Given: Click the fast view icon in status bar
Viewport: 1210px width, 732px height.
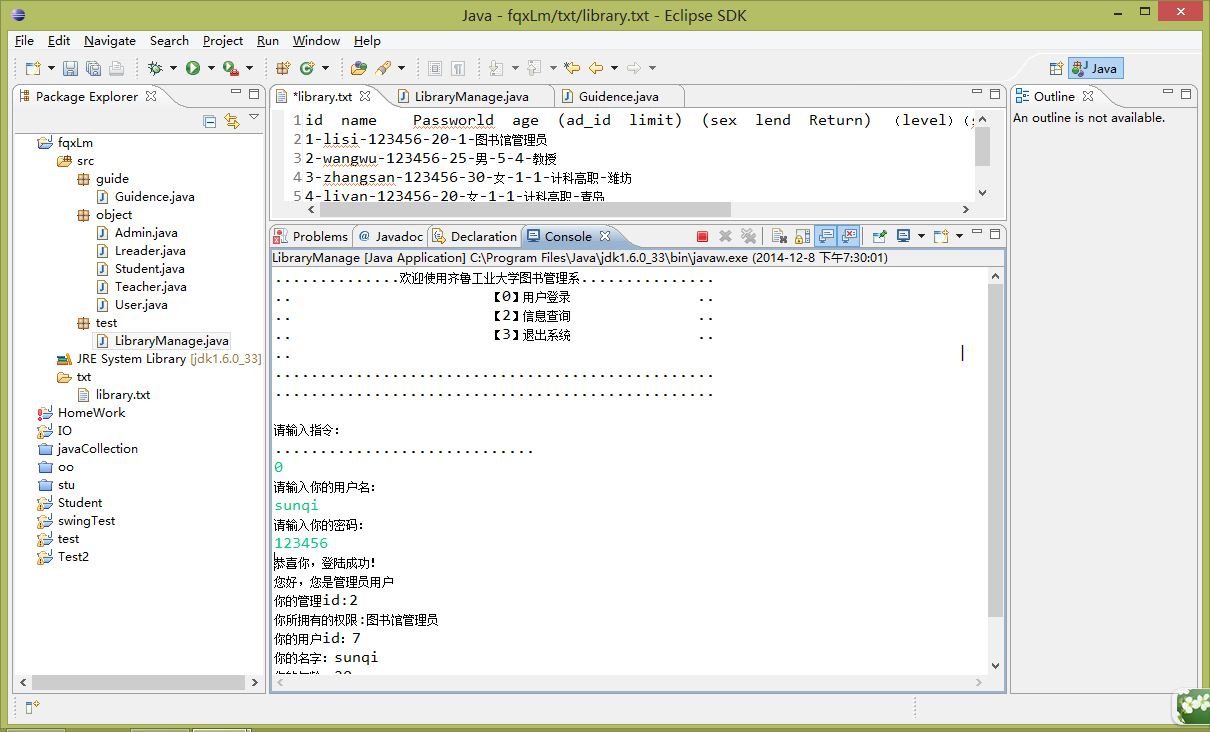Looking at the screenshot, I should click(32, 706).
